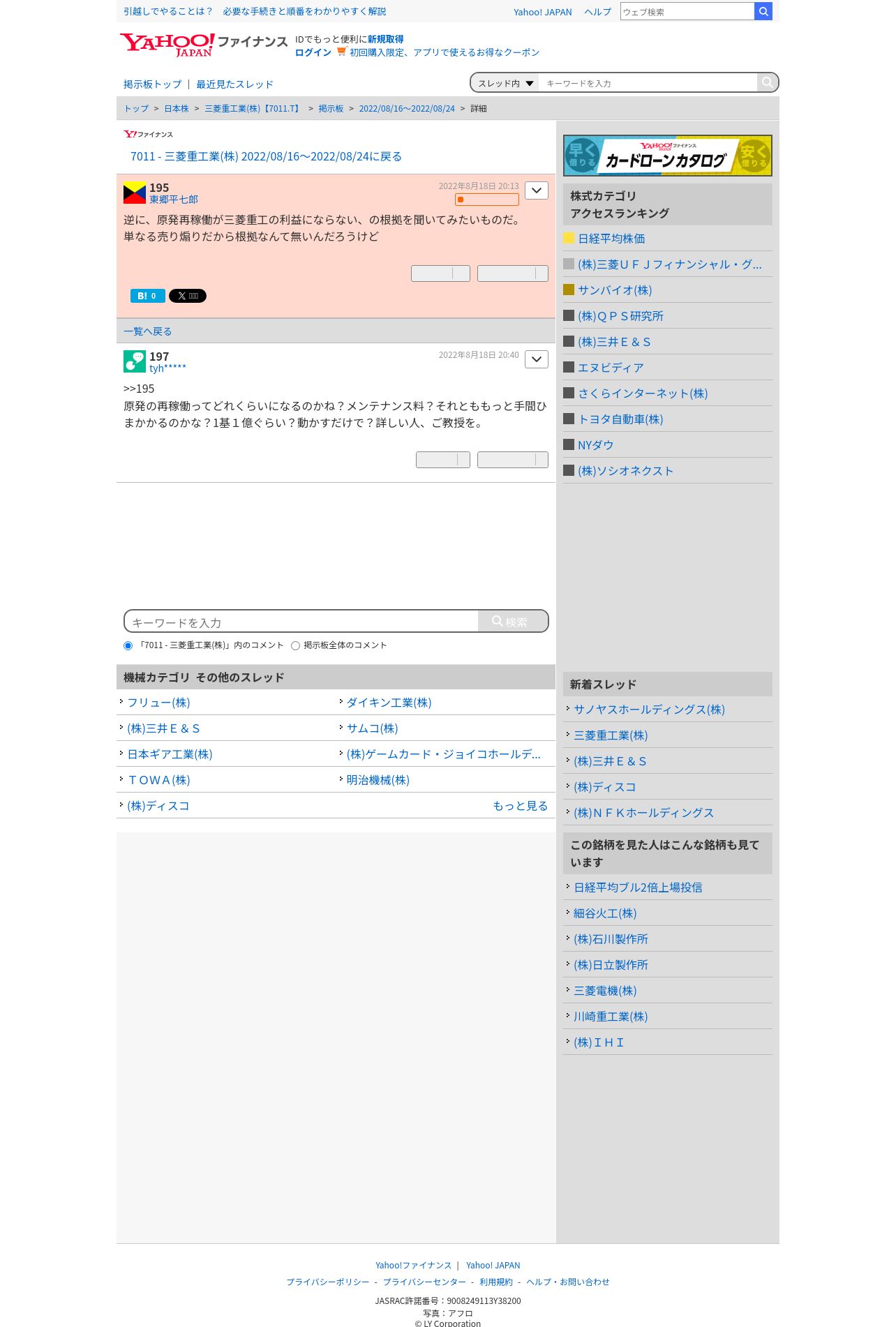This screenshot has height=1327, width=896.
Task: Open ダイキン工業(株) thread
Action: 389,703
